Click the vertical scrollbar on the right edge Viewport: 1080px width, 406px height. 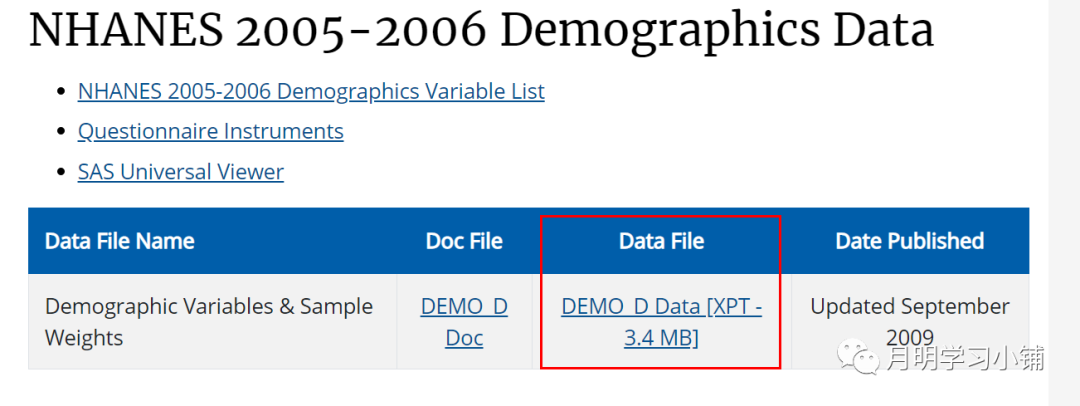(x=1063, y=200)
